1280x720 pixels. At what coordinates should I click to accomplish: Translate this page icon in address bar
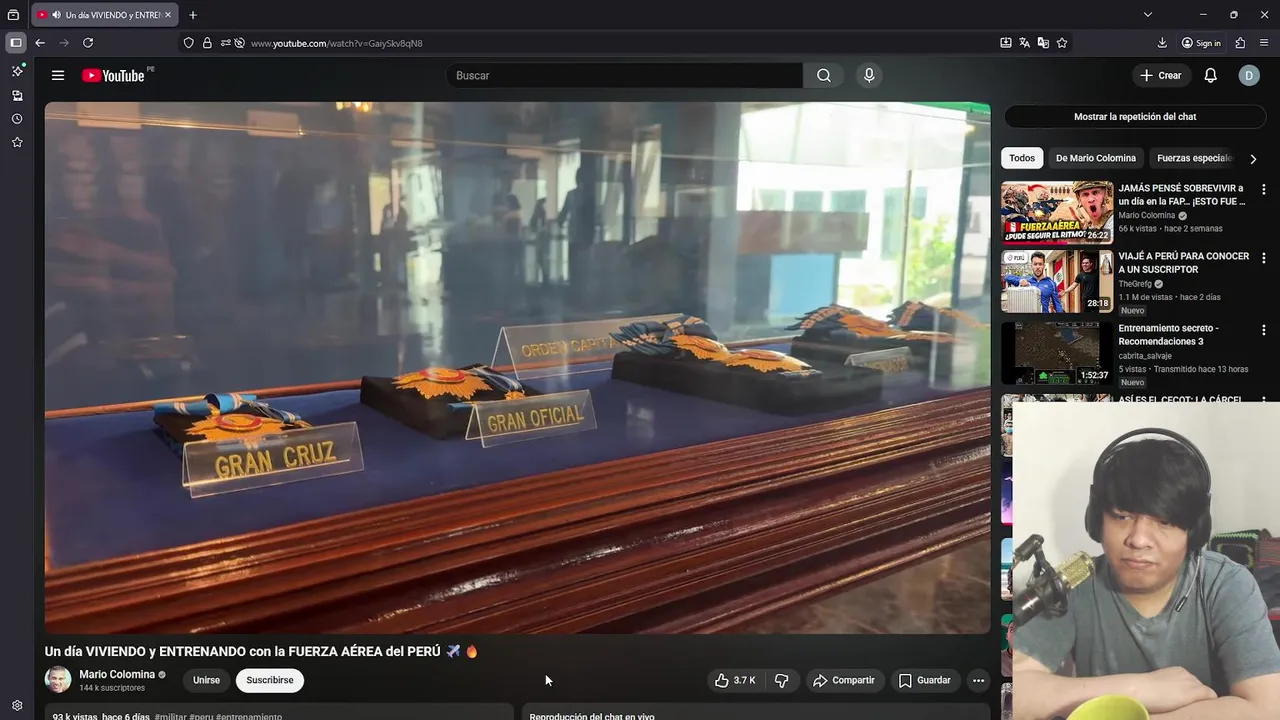(1025, 43)
